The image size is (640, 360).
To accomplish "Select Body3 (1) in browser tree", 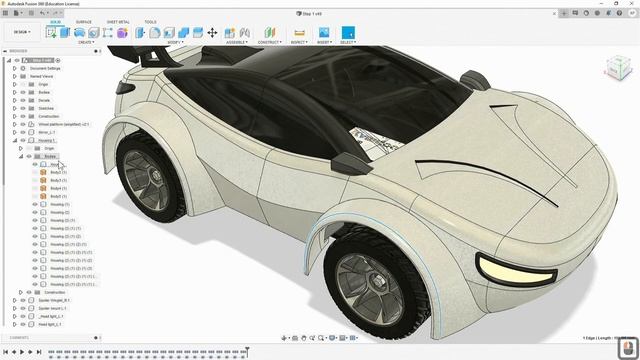I will pos(58,180).
